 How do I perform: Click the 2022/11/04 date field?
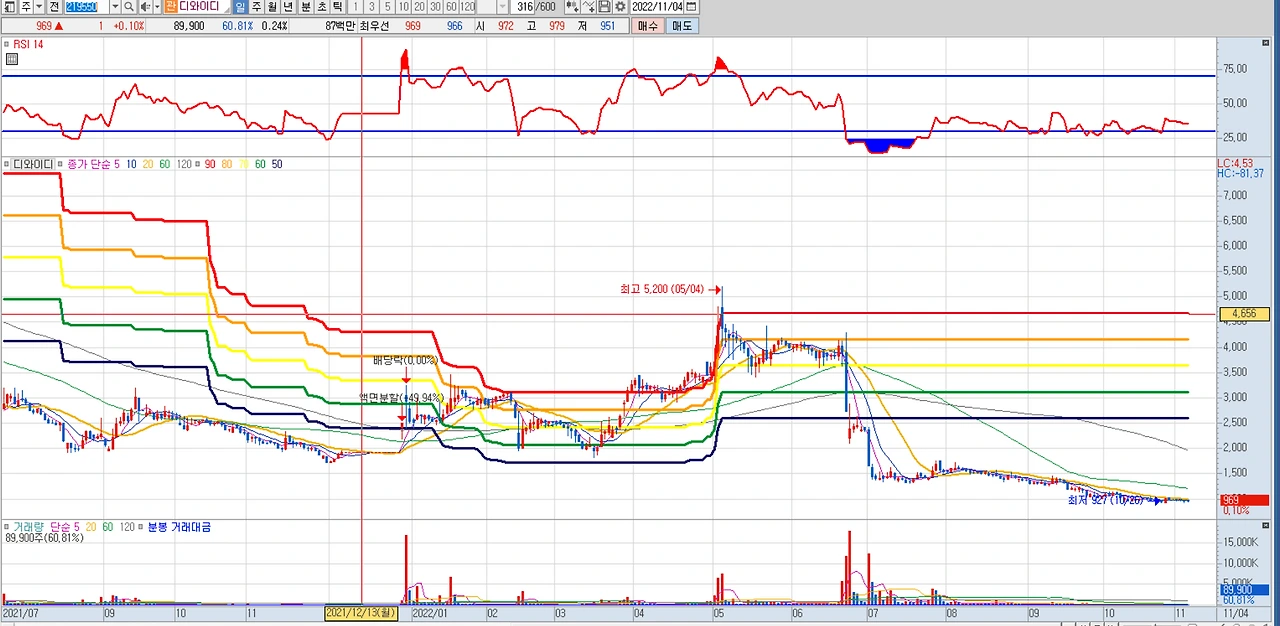click(x=657, y=7)
